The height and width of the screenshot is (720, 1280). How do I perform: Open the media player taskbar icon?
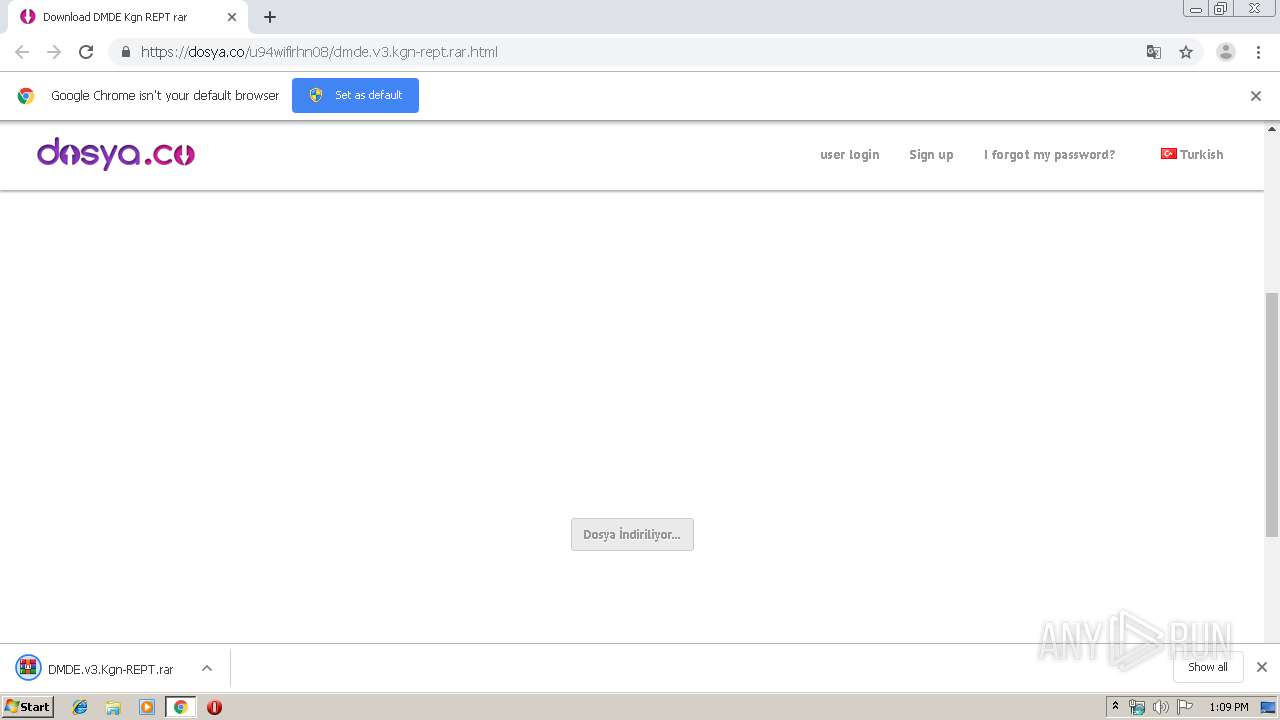point(147,707)
